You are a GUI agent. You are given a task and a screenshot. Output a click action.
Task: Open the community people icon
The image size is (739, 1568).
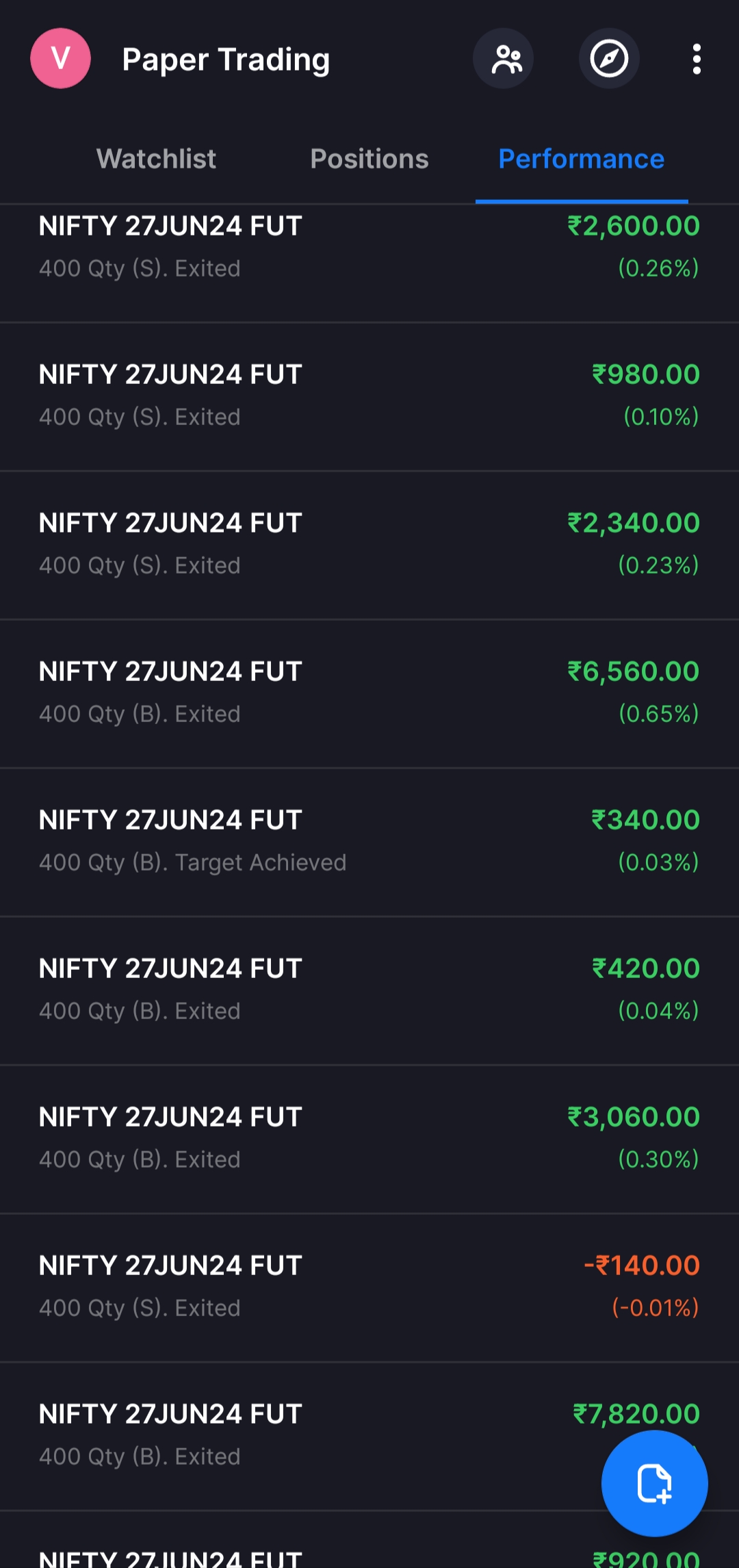pos(504,59)
